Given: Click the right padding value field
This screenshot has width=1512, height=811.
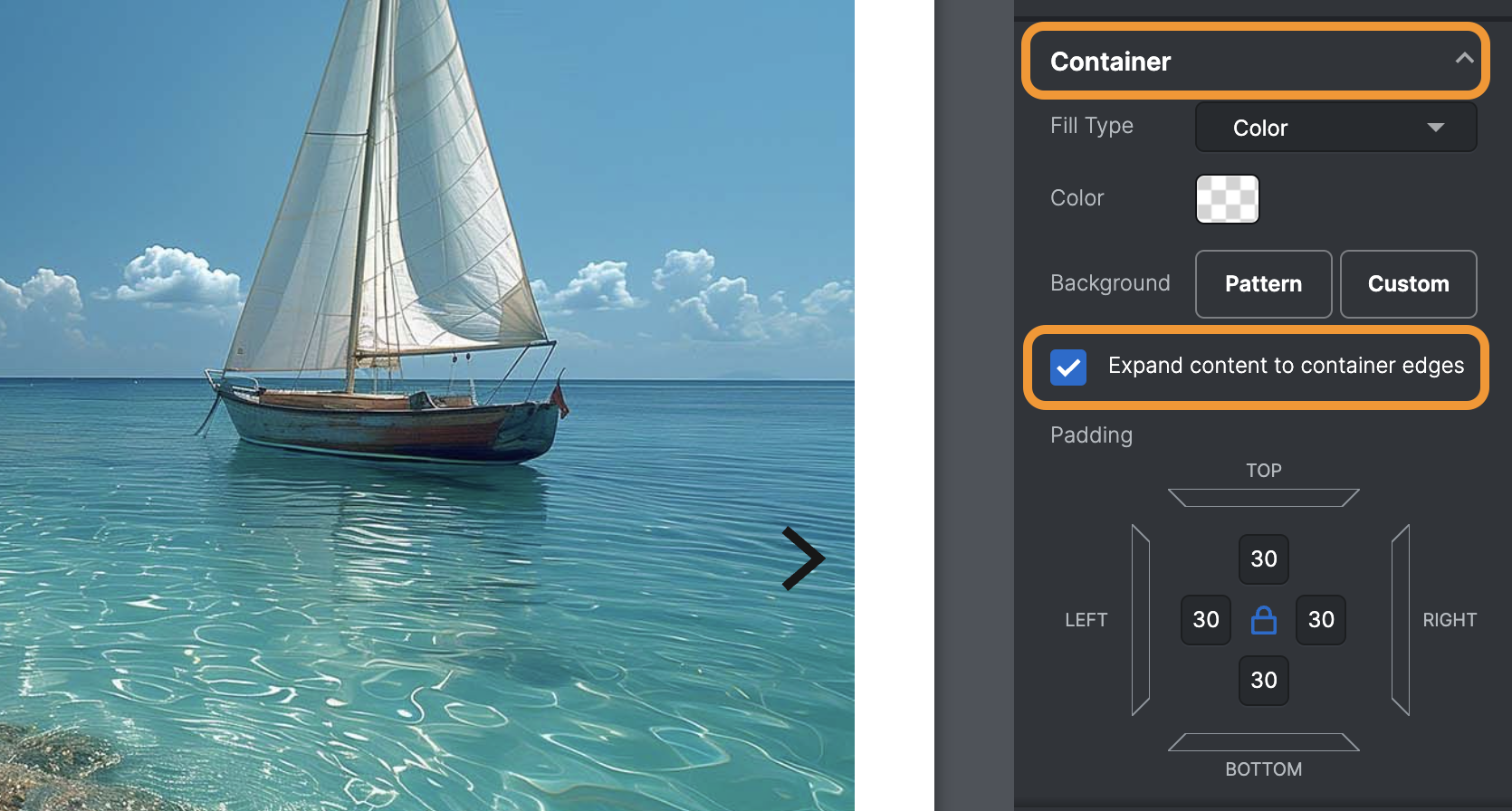Looking at the screenshot, I should 1320,620.
